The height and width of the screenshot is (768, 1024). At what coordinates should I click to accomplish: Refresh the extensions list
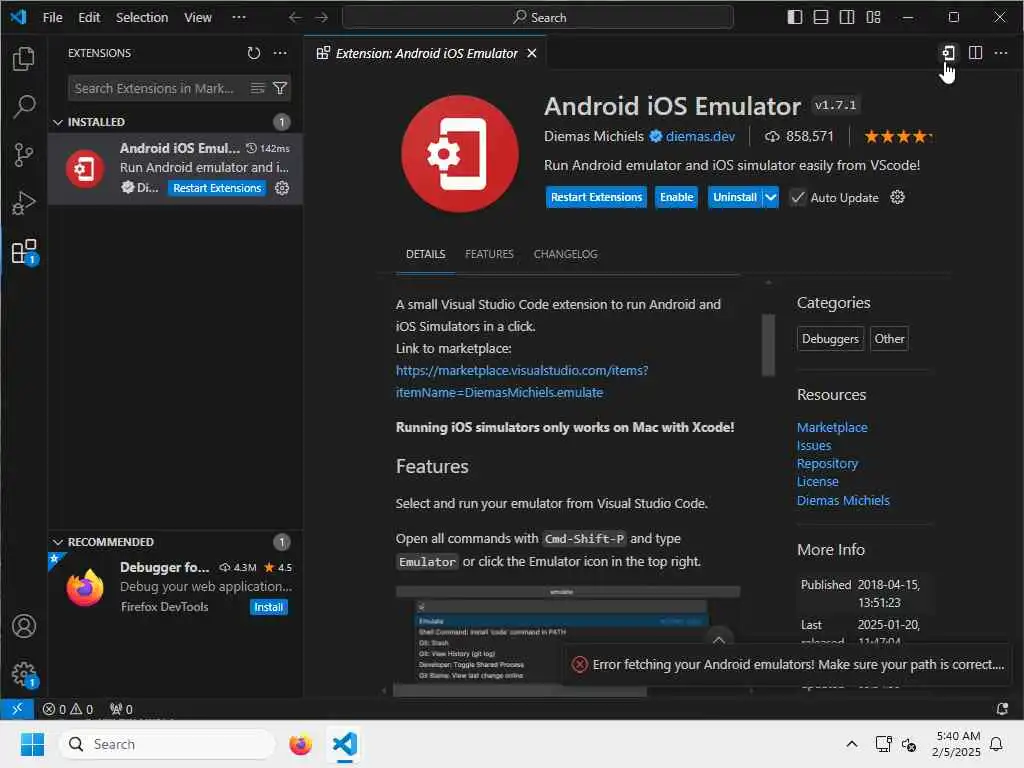(x=254, y=53)
